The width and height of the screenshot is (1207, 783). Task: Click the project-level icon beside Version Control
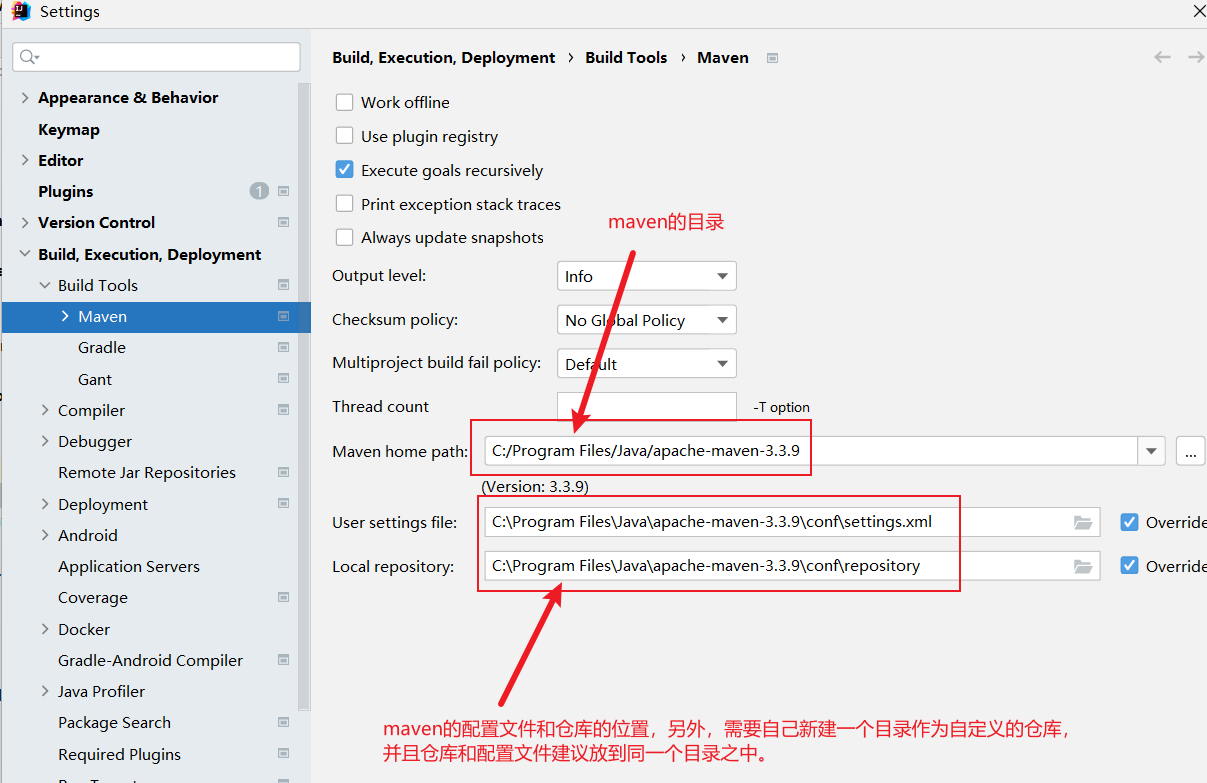(x=284, y=222)
